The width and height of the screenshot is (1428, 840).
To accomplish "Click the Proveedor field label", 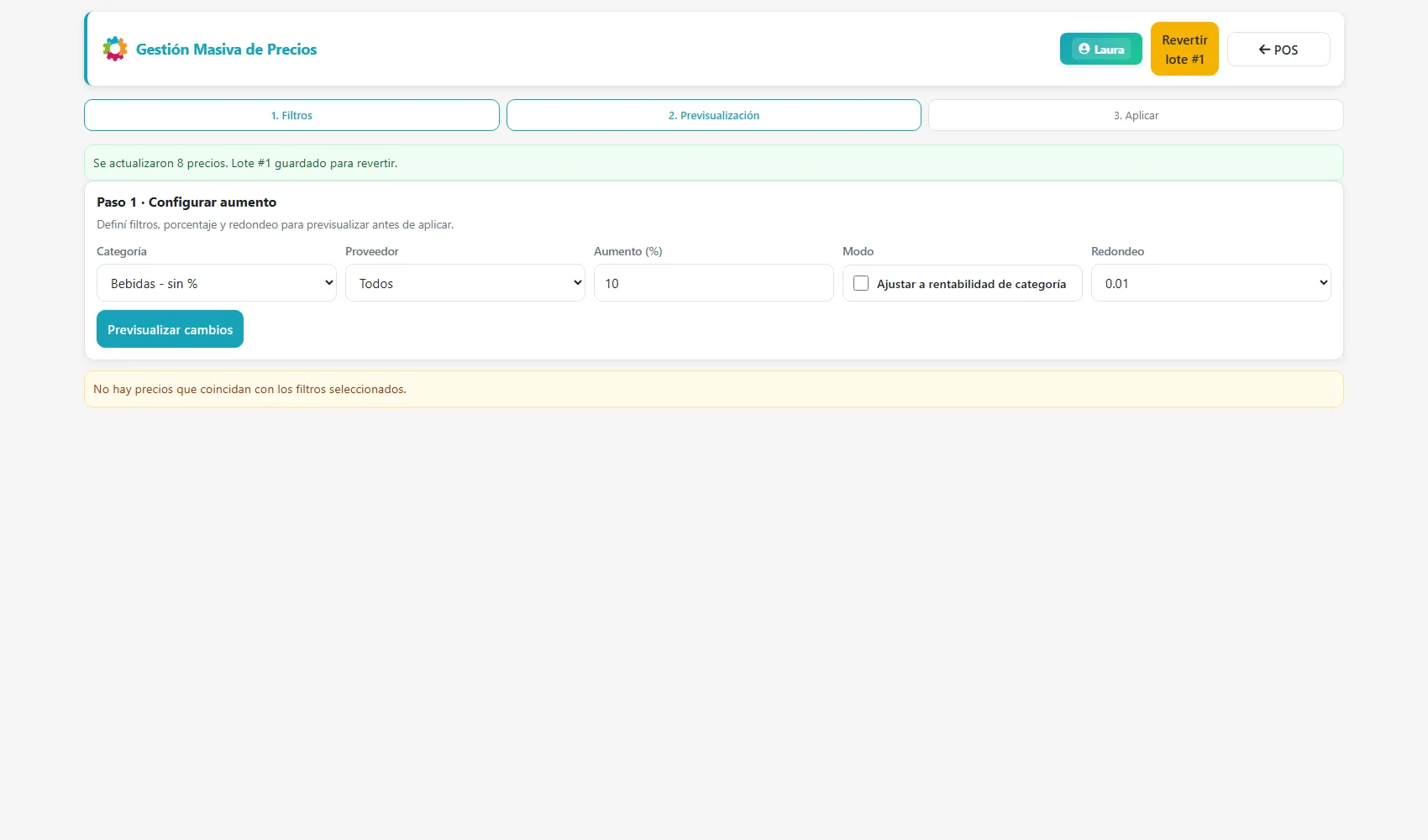I will (x=372, y=251).
